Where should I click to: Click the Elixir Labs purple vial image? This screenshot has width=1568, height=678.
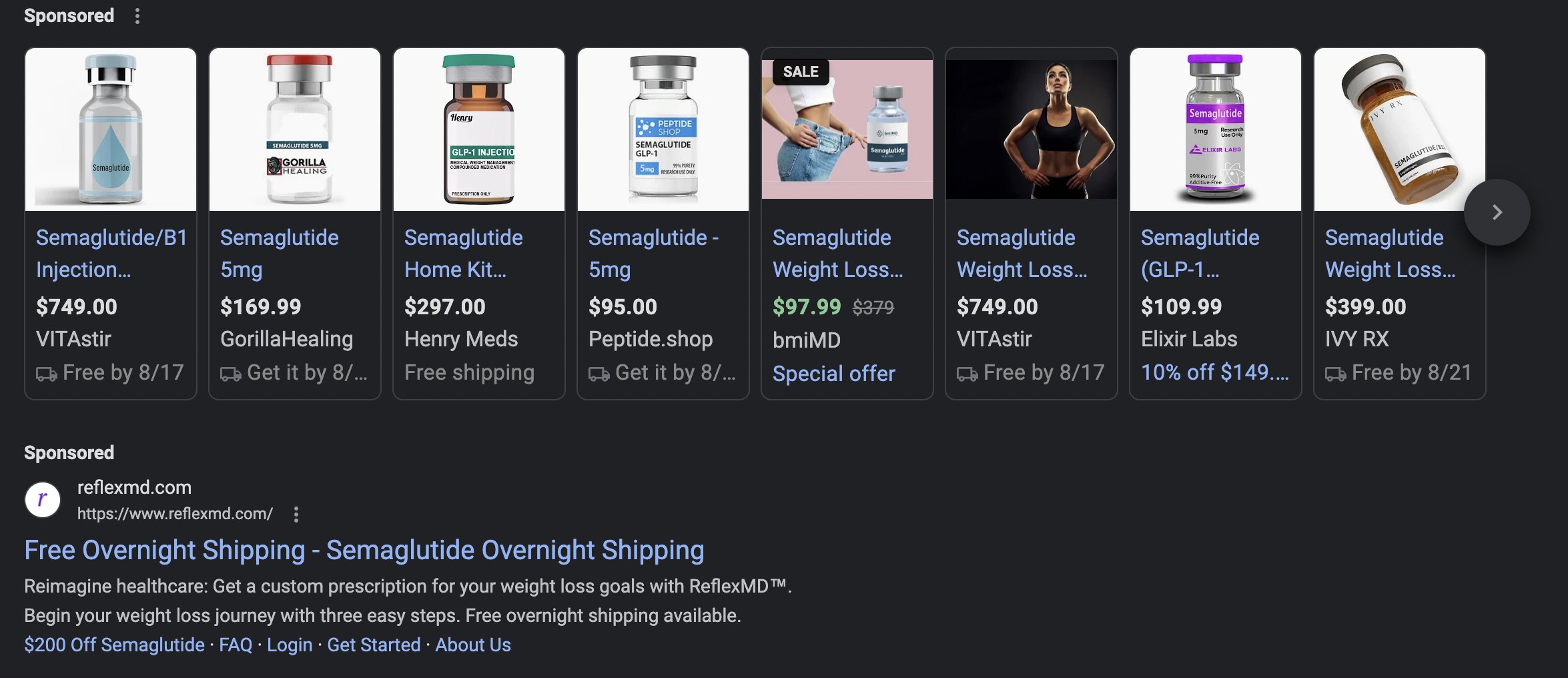tap(1215, 129)
